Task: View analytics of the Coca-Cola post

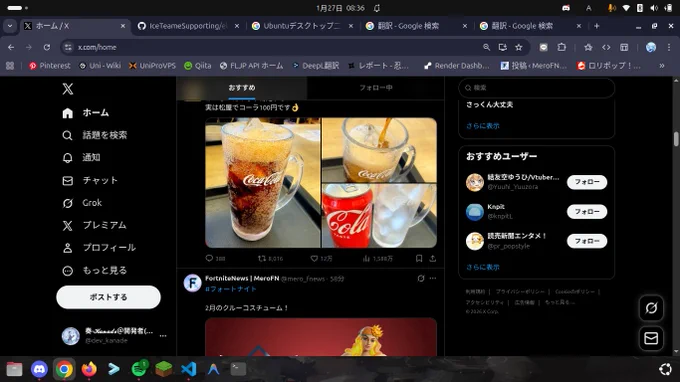Action: click(x=377, y=258)
